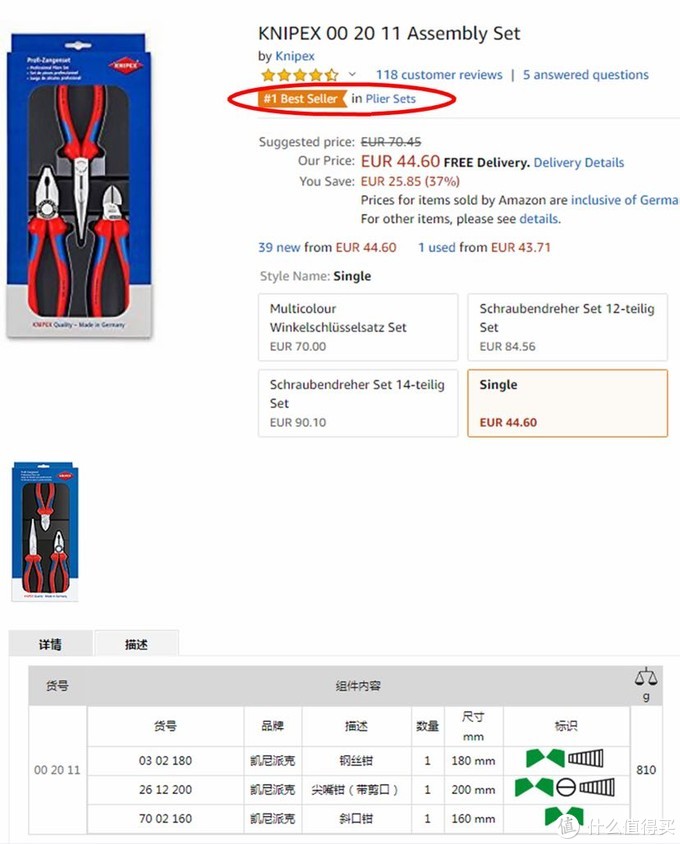Click marking icon for the 70 02 160 row

click(564, 817)
